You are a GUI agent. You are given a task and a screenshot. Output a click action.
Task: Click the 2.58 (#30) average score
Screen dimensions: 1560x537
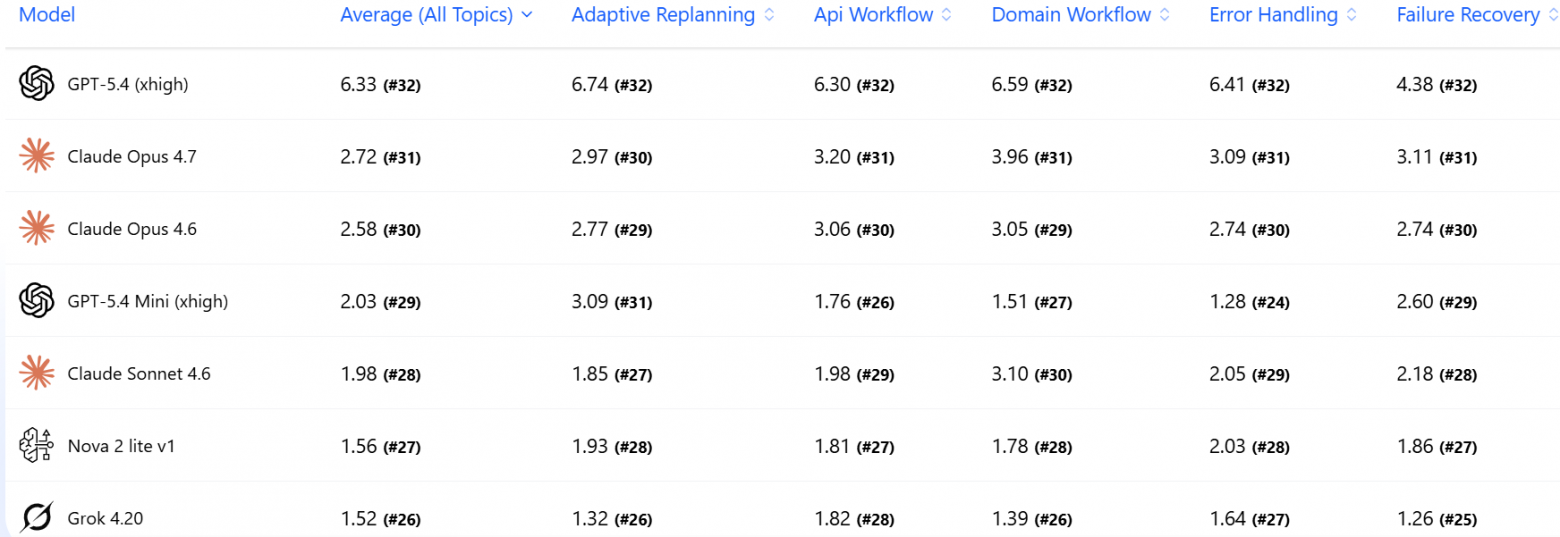[380, 229]
